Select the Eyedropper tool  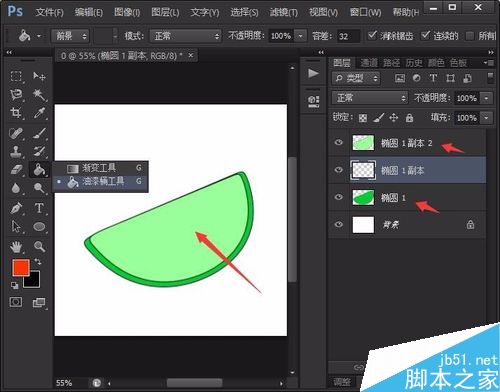39,113
